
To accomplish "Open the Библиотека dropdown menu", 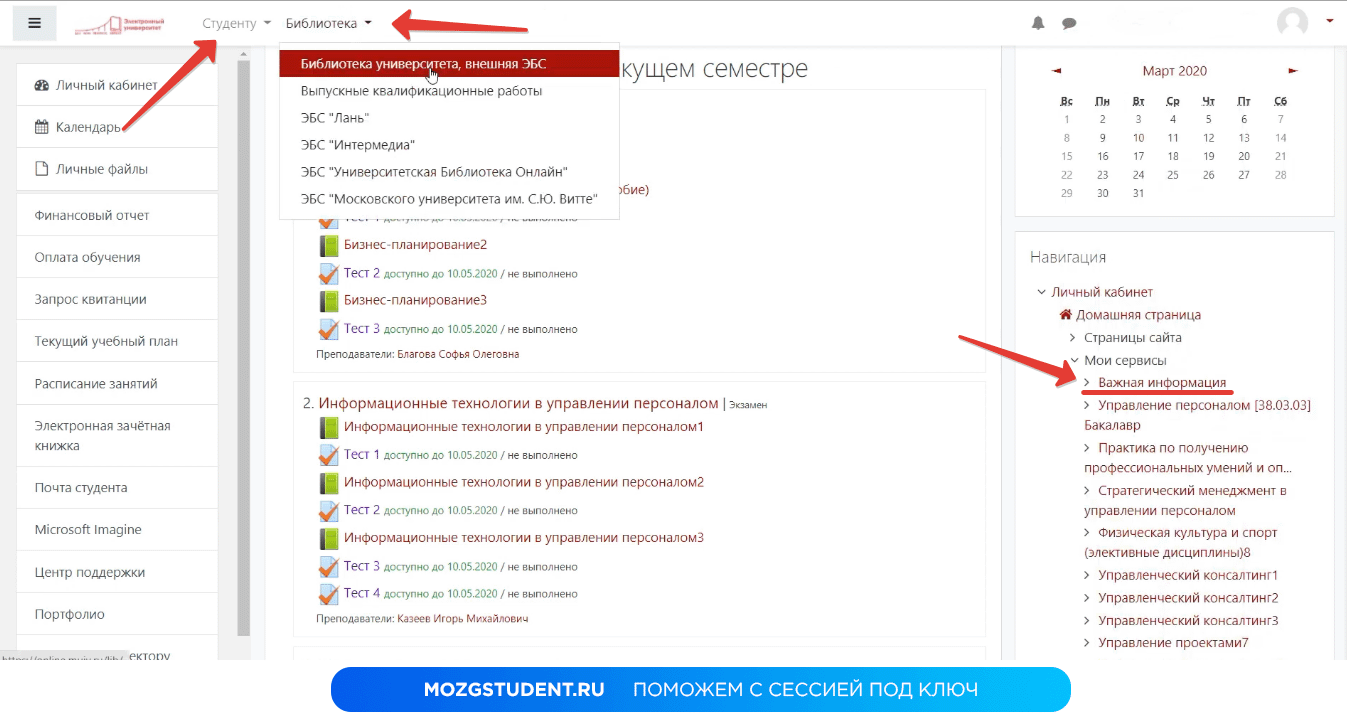I will pyautogui.click(x=329, y=23).
